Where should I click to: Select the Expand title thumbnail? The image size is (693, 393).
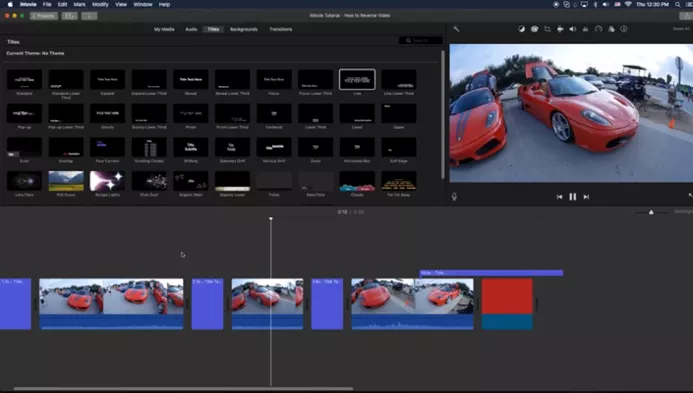(x=107, y=80)
